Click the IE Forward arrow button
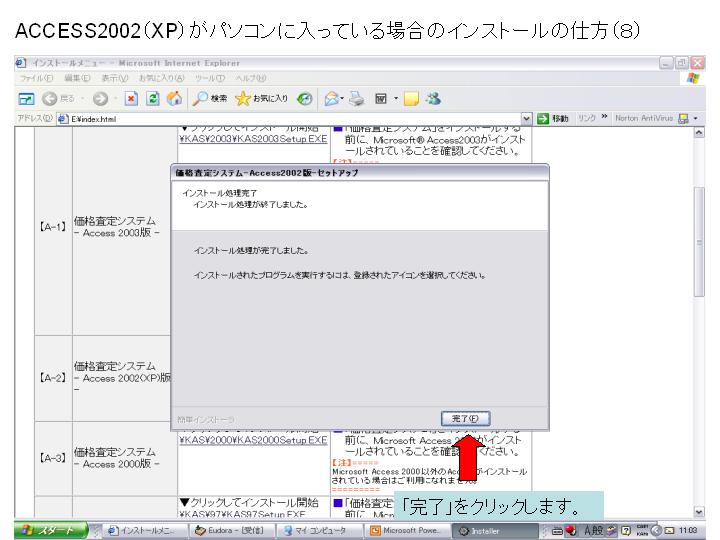Screen dimensions: 720x540 click(101, 99)
